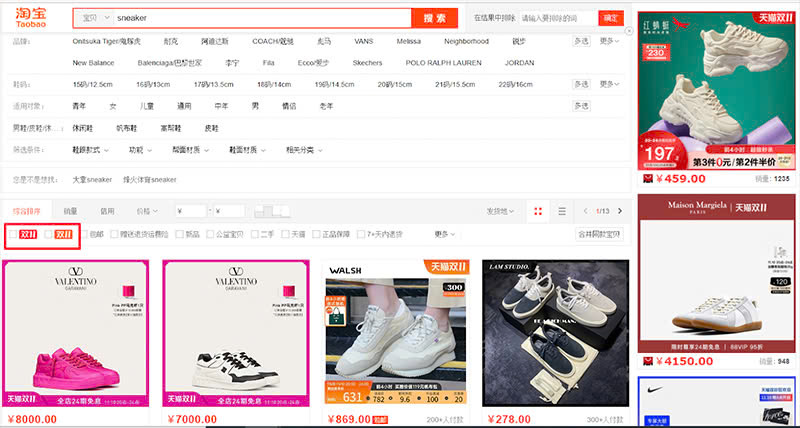Image resolution: width=800 pixels, height=428 pixels.
Task: Click Tmall icon beside ¥459.00
Action: pos(647,179)
